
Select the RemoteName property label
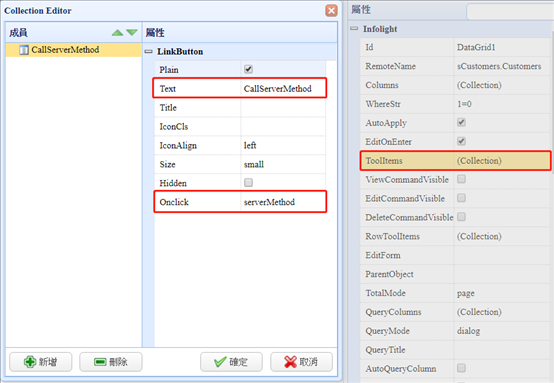390,66
